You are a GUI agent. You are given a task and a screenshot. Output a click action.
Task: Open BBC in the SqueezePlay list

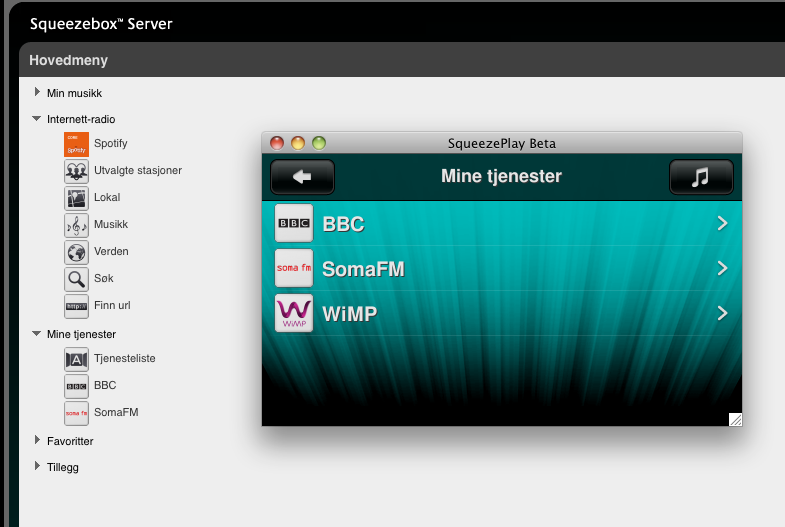tap(500, 224)
